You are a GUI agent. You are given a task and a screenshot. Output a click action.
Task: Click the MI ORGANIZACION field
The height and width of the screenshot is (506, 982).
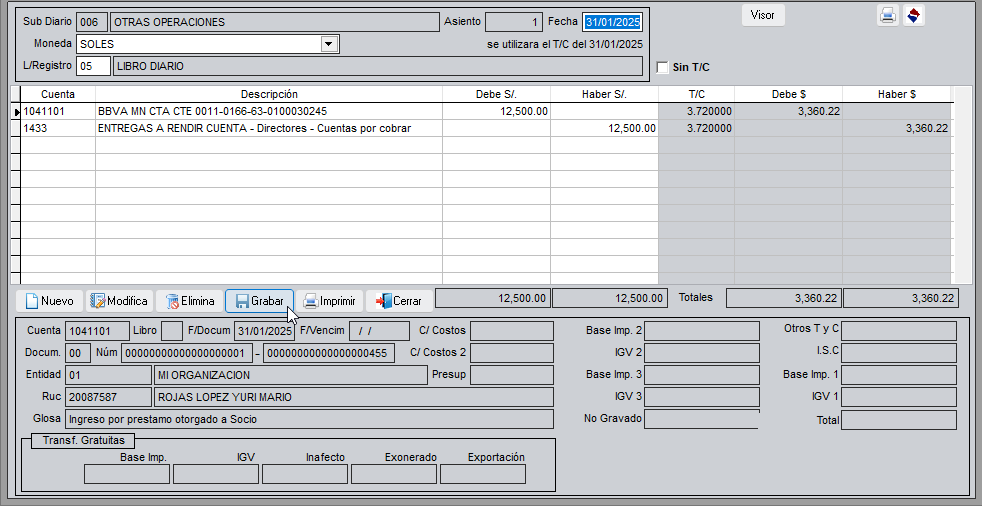291,375
